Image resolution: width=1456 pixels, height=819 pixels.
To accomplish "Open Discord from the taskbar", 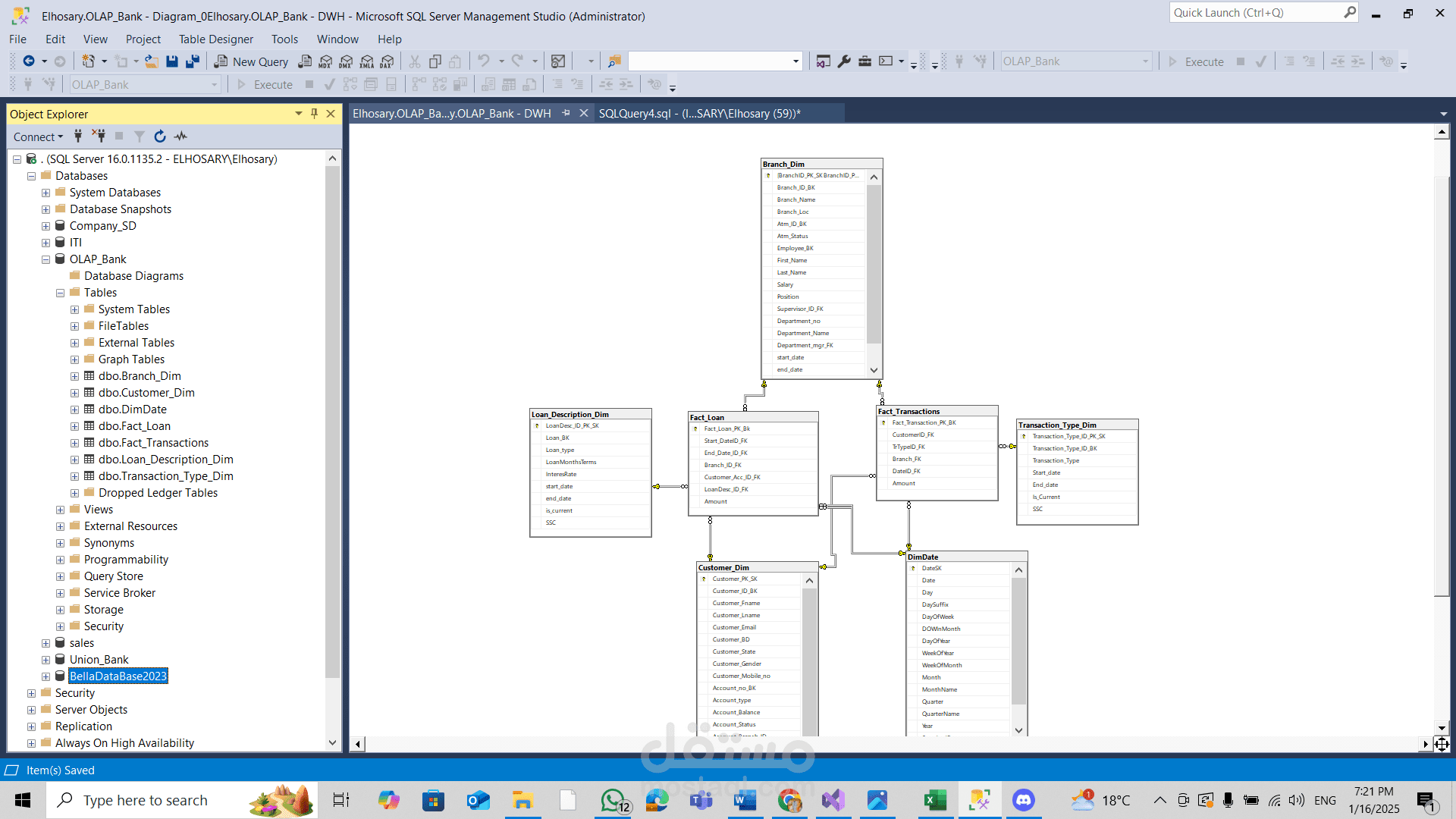I will (1023, 800).
